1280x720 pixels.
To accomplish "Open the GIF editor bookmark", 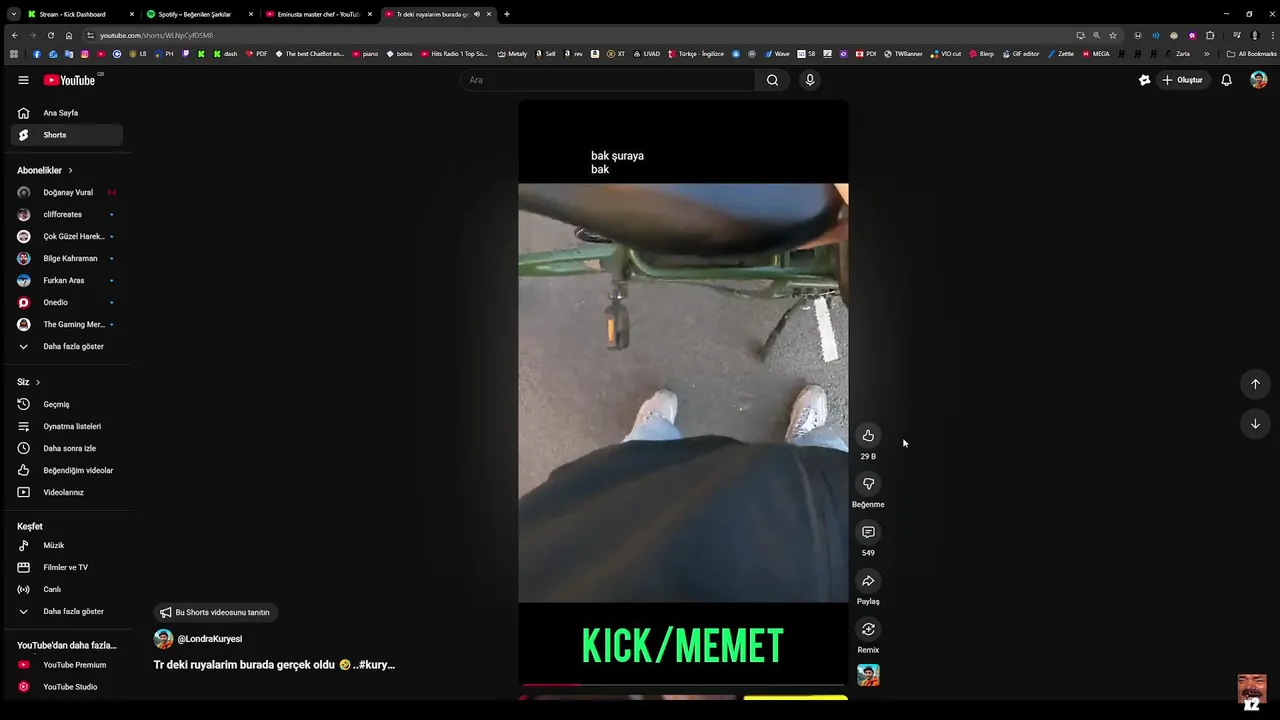I will [x=1019, y=54].
